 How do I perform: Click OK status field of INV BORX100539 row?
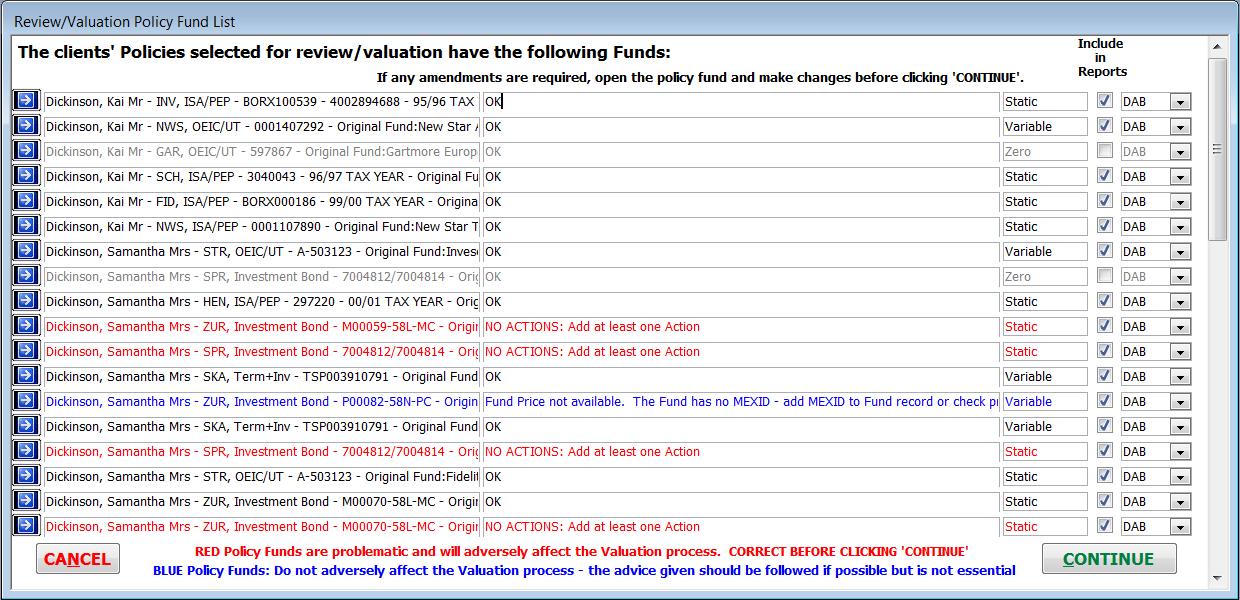click(741, 101)
